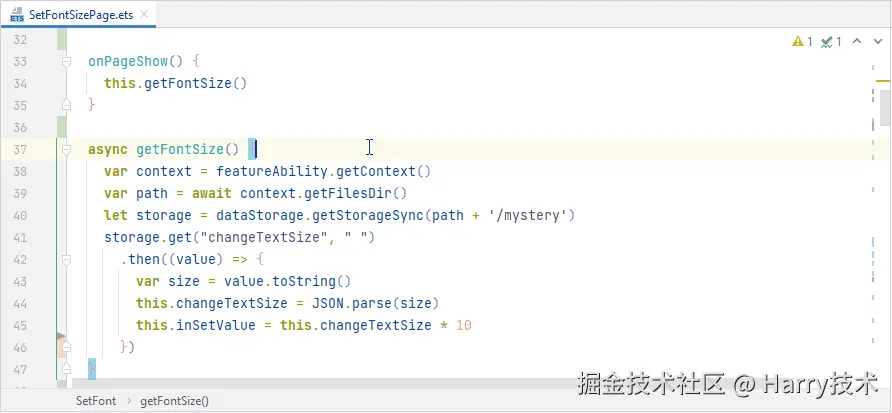Click the vertical scrollbar thumb

pos(884,105)
